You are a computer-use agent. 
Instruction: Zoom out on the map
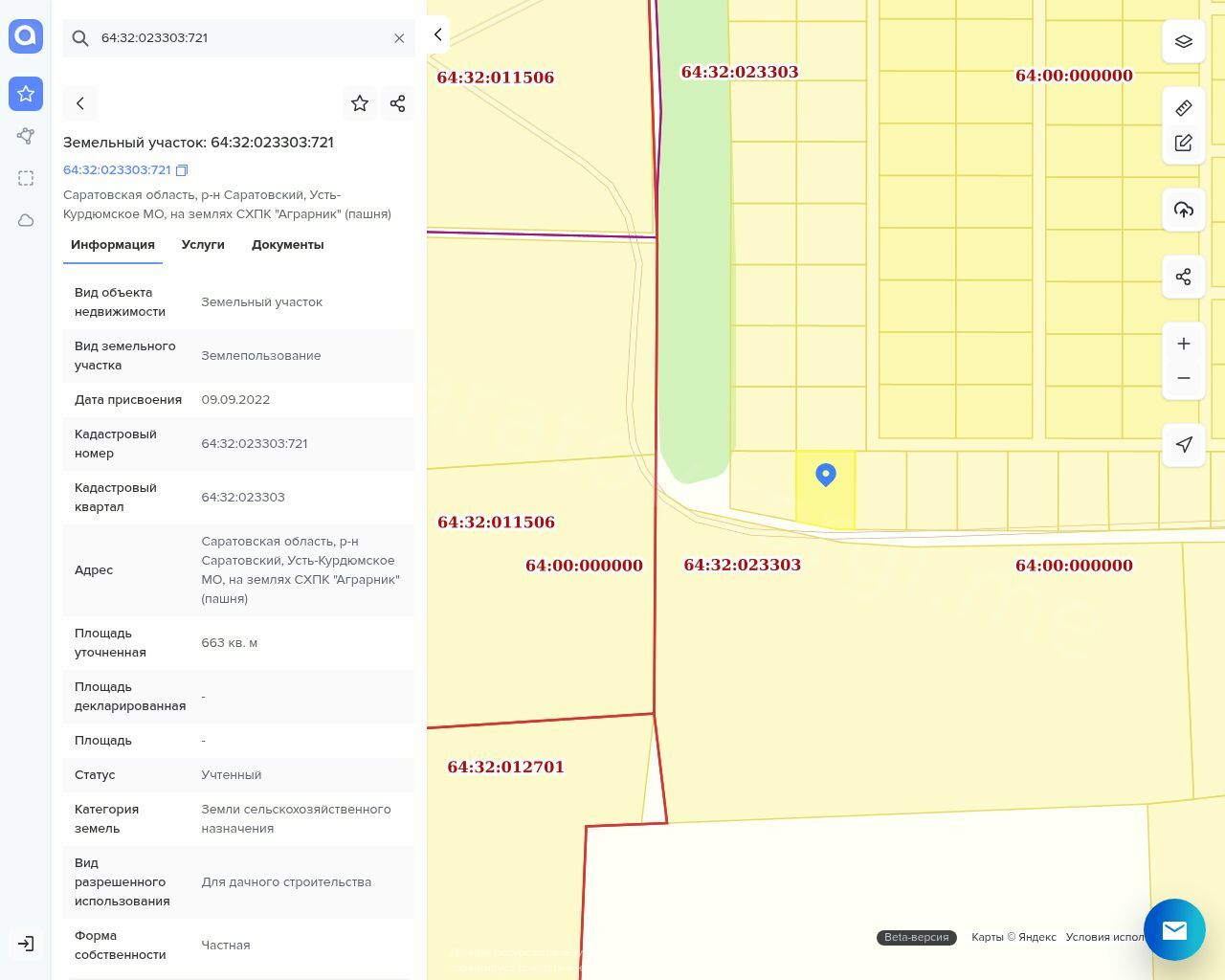click(1184, 378)
